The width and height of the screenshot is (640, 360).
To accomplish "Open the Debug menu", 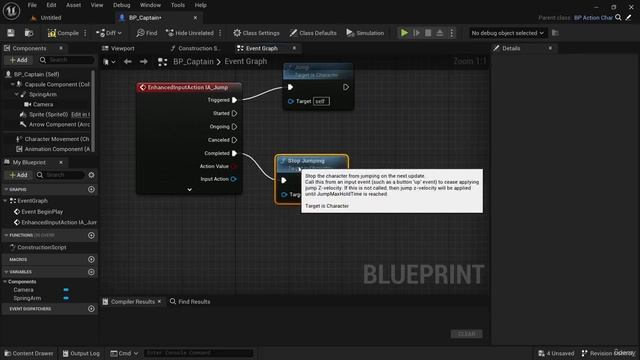I will pyautogui.click(x=122, y=5).
